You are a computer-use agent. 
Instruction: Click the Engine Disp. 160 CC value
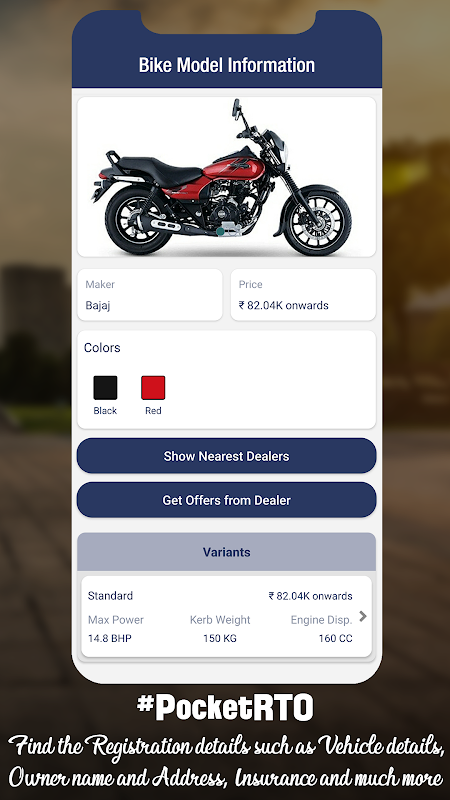336,638
